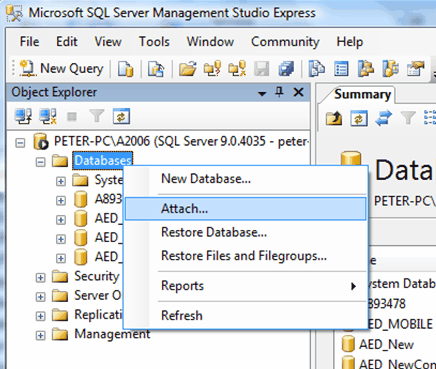Click Connect icon in Object Explorer
This screenshot has height=369, width=436.
23,117
